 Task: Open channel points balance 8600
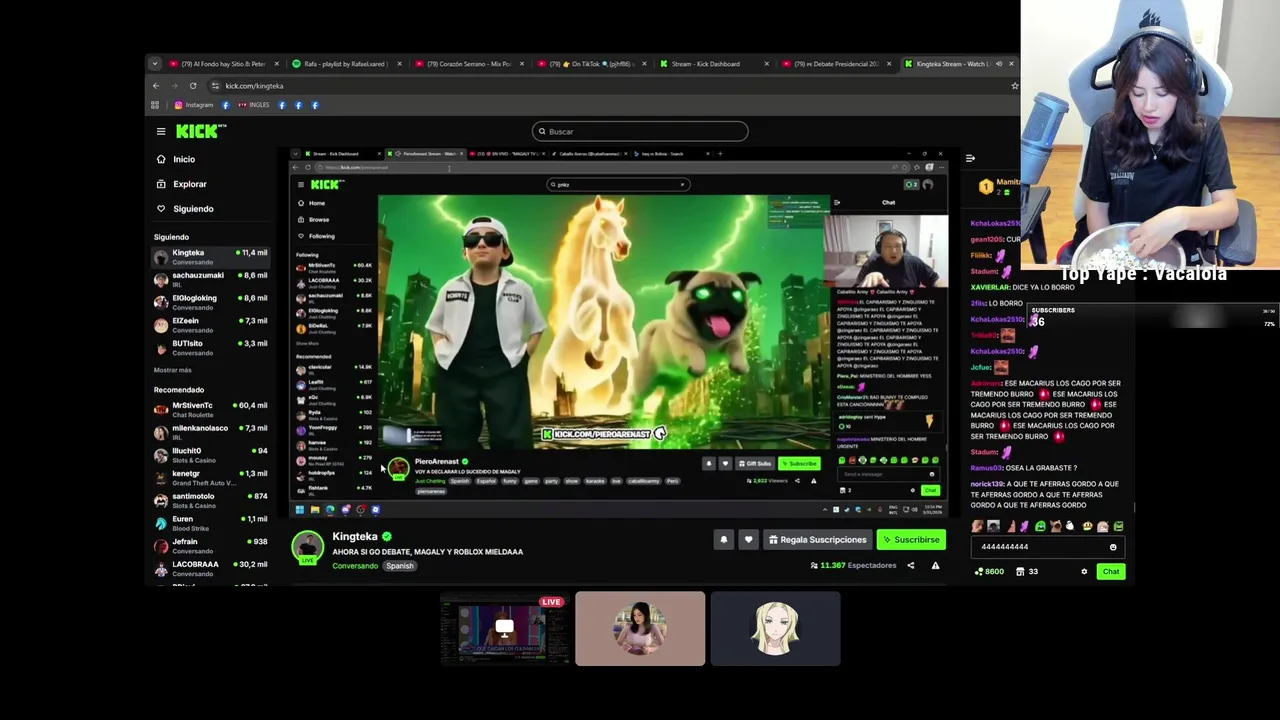point(991,572)
